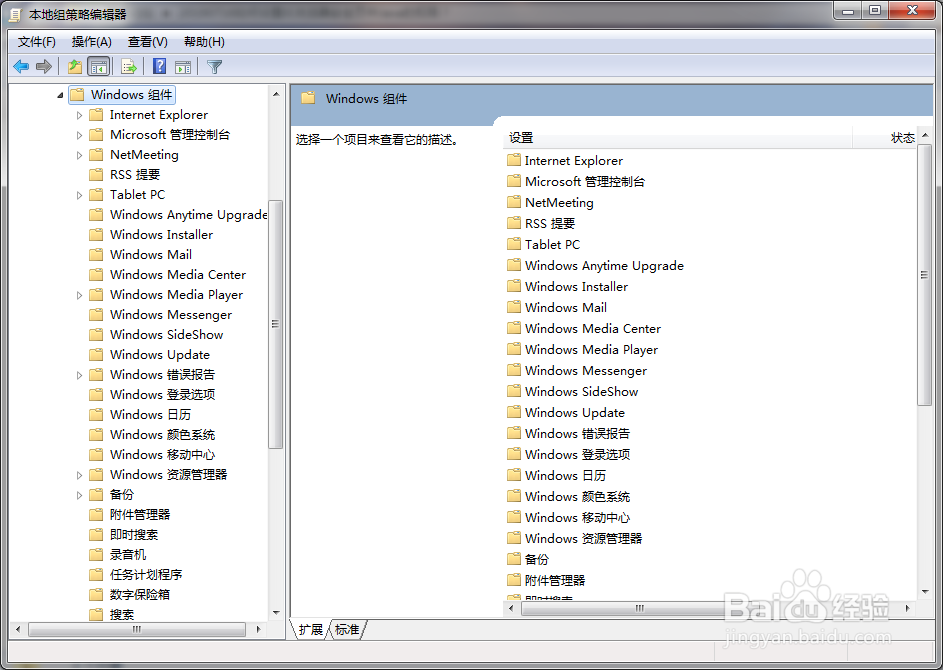
Task: Click the Forward arrow toolbar icon
Action: pyautogui.click(x=44, y=66)
